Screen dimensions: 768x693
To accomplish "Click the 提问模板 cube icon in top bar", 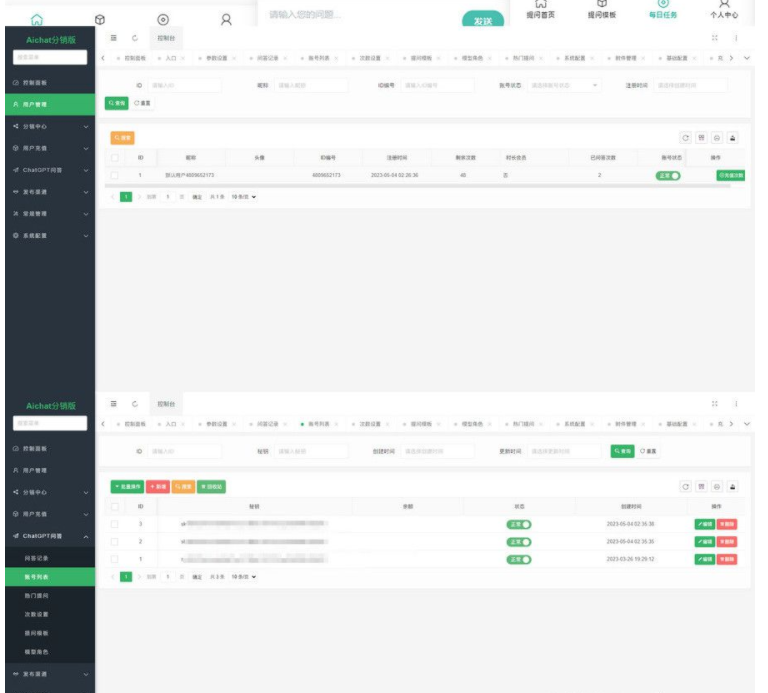I will pos(601,9).
